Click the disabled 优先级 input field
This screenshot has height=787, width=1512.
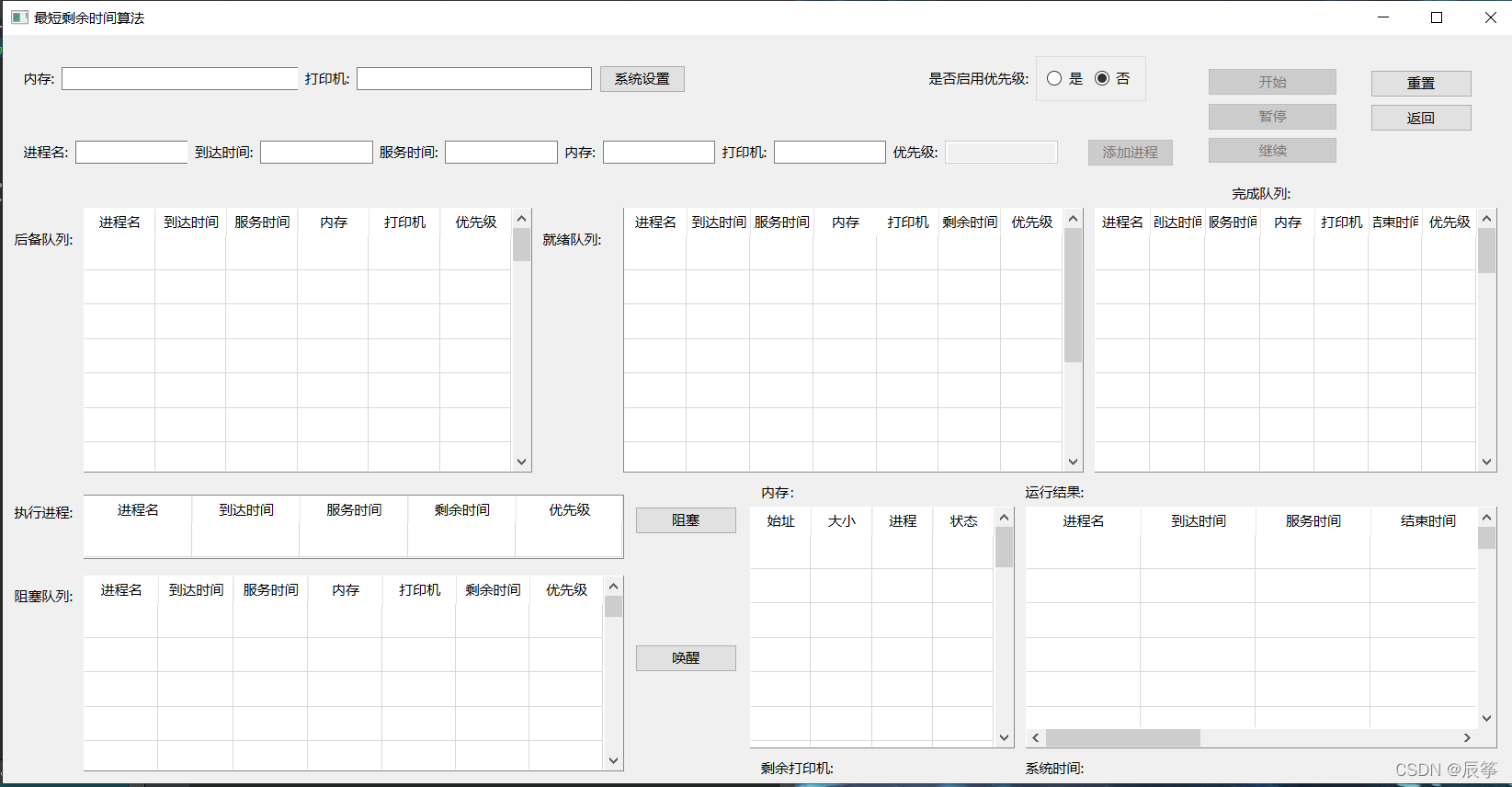[x=1002, y=153]
